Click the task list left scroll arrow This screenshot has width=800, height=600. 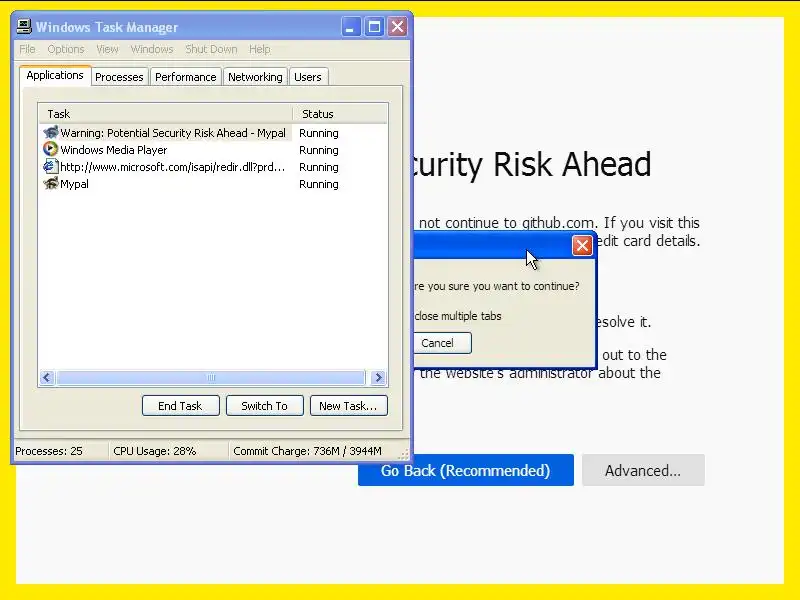coord(47,378)
